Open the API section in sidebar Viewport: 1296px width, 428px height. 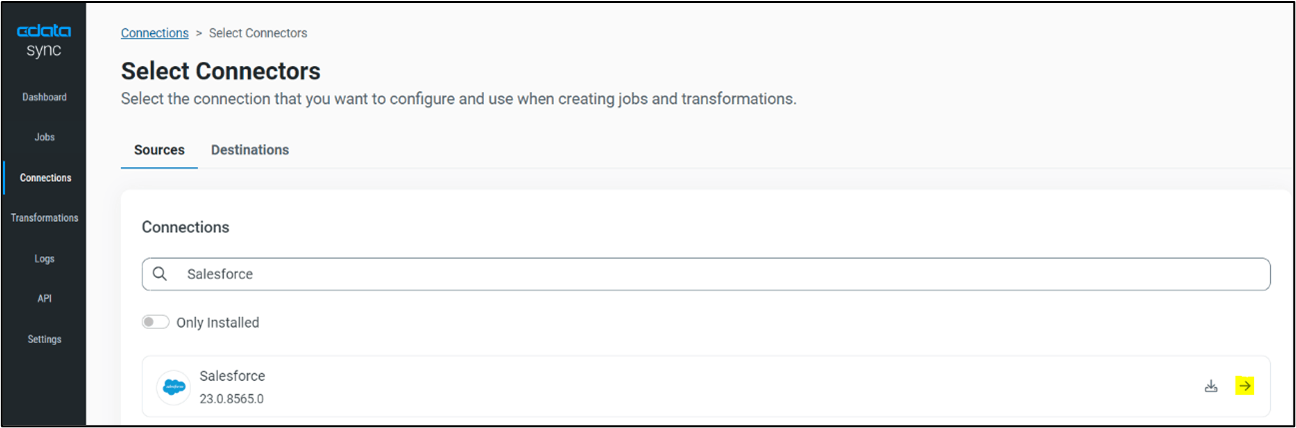tap(44, 298)
